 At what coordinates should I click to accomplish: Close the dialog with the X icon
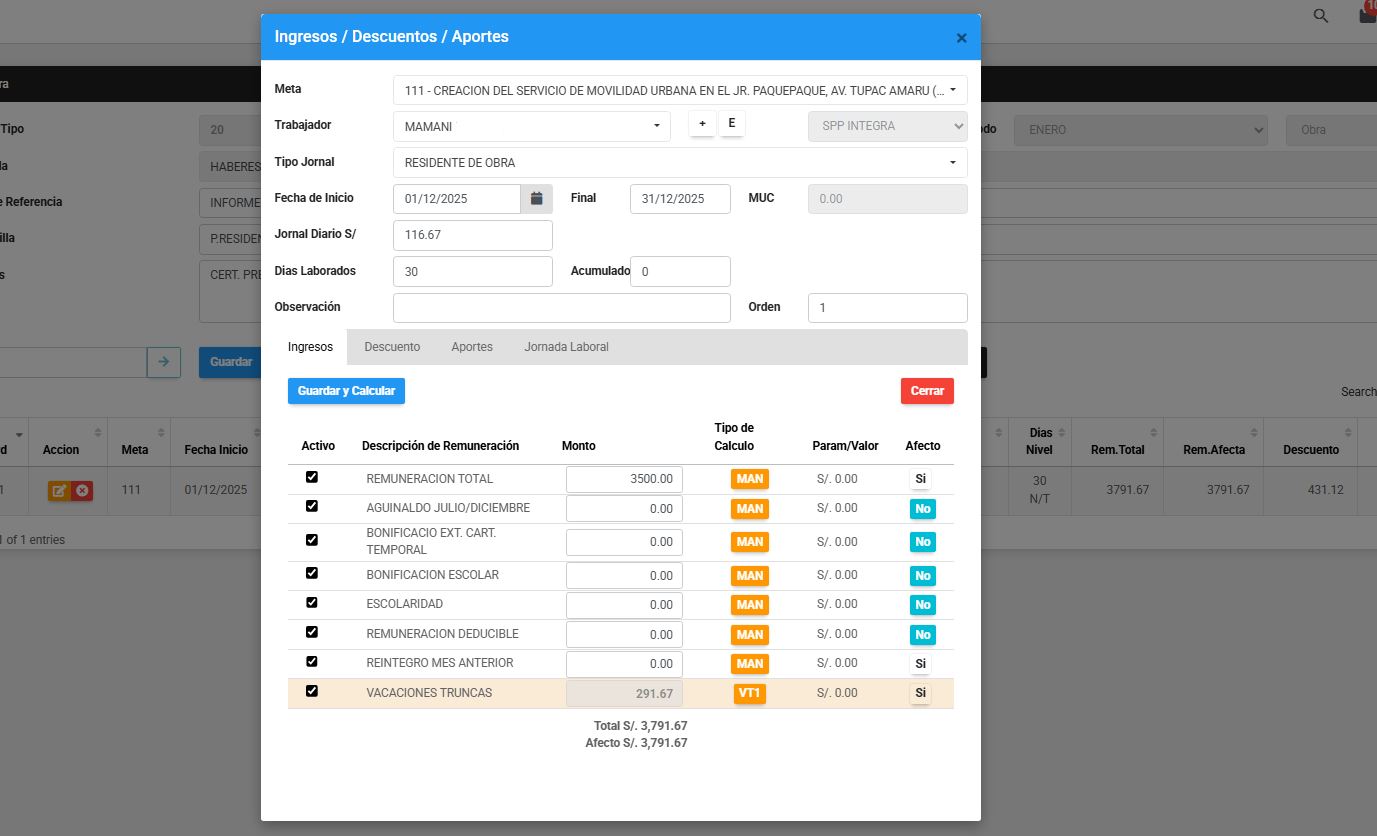click(x=961, y=38)
